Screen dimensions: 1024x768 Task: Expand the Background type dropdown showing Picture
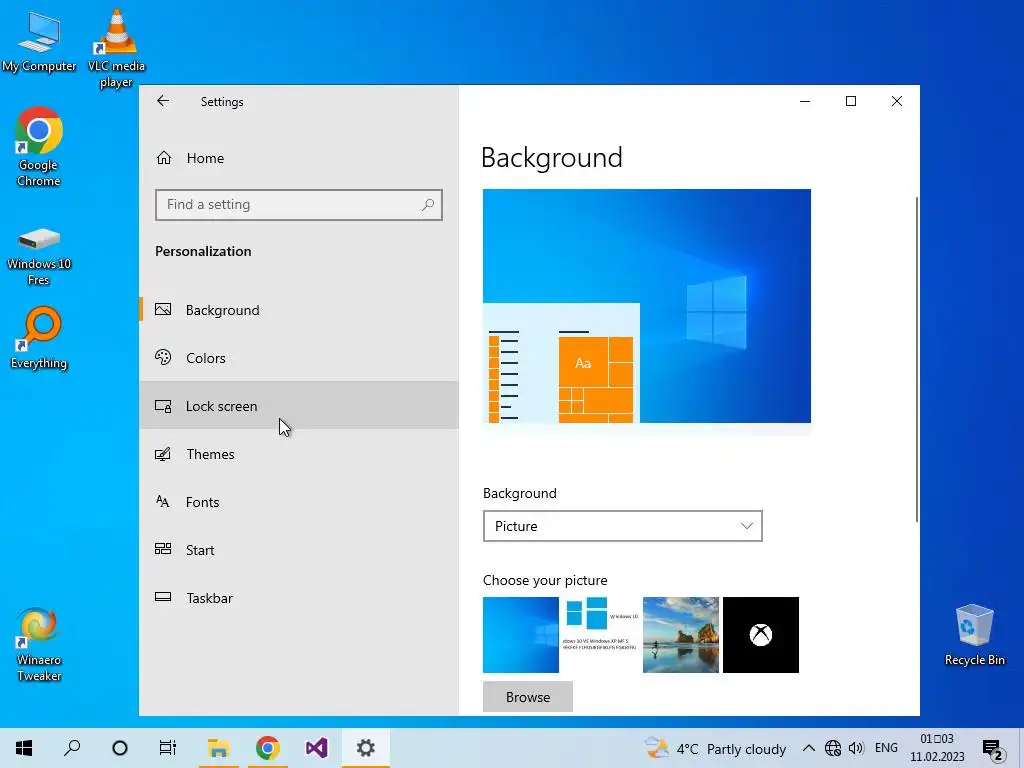coord(622,526)
